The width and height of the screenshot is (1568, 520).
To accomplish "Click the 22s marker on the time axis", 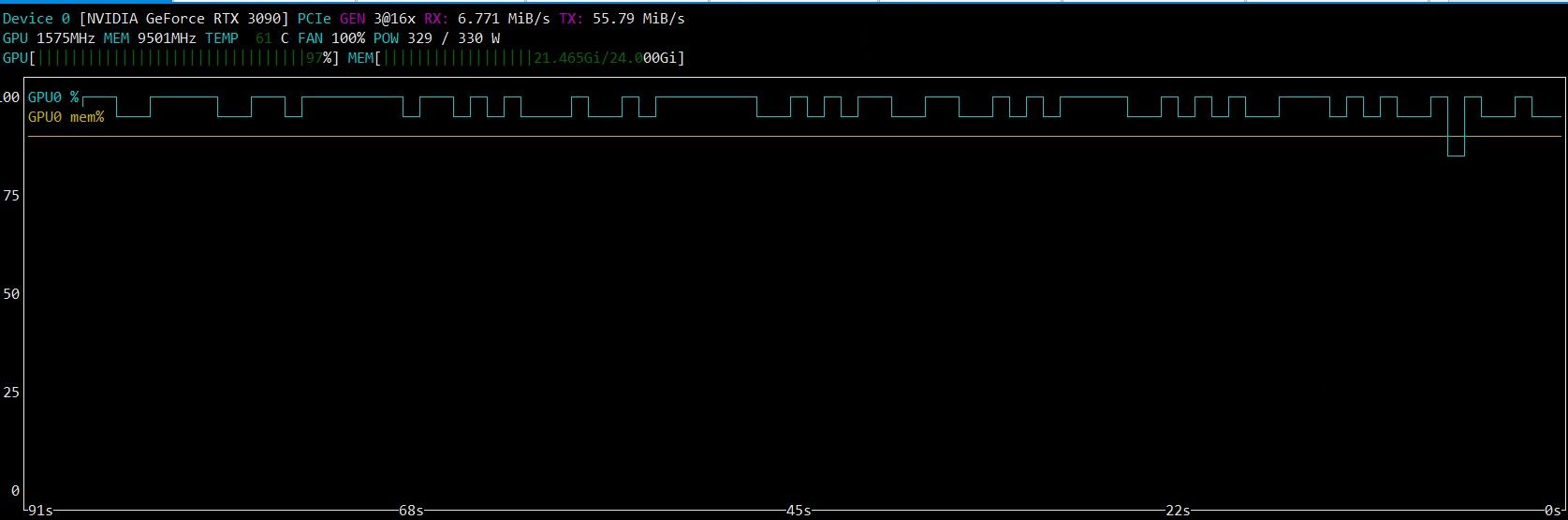I will click(1178, 511).
